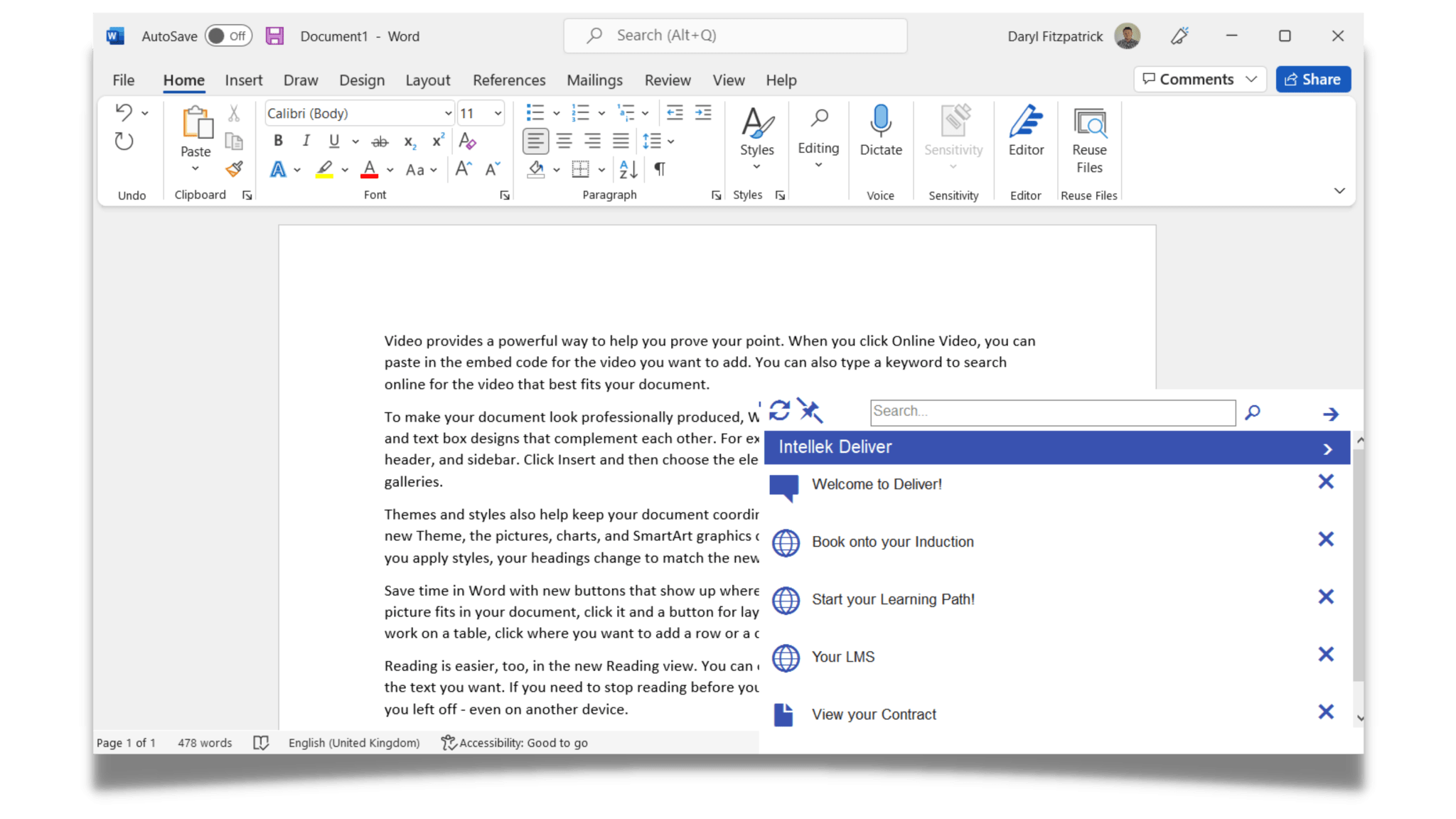
Task: Open the References tab
Action: [509, 80]
